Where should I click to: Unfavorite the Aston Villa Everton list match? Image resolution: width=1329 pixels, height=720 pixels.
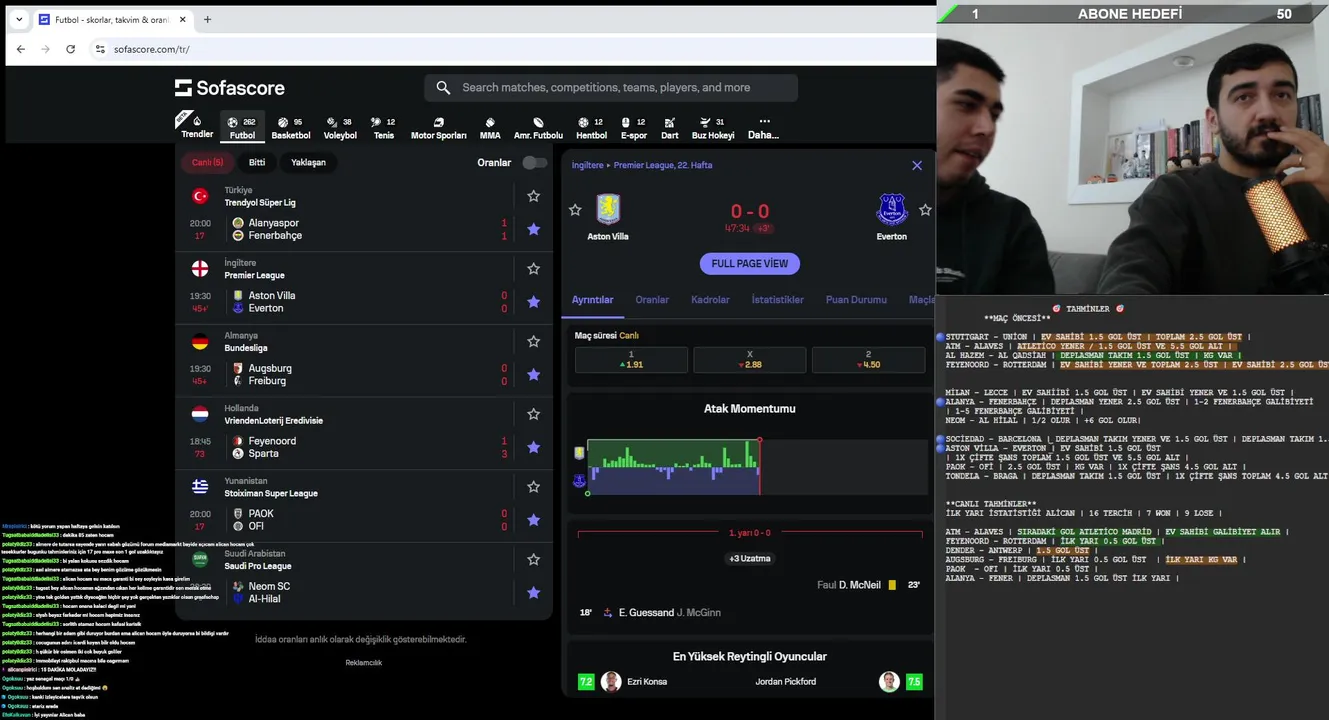534,302
